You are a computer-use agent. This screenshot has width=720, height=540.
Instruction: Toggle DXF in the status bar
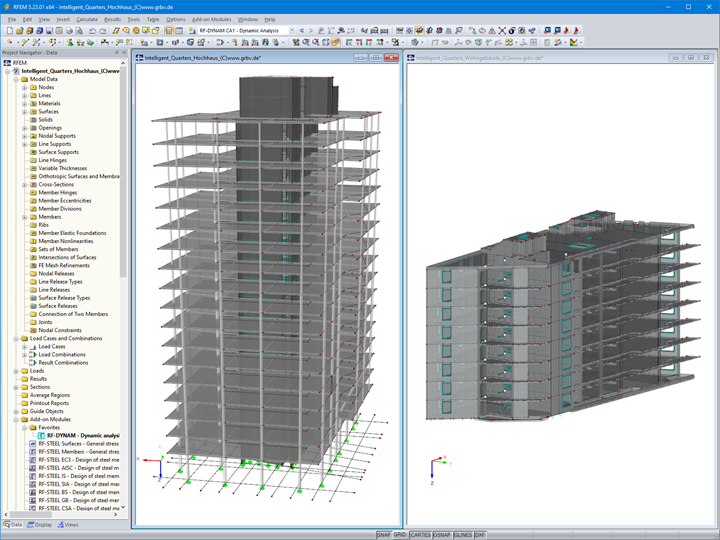tap(480, 535)
